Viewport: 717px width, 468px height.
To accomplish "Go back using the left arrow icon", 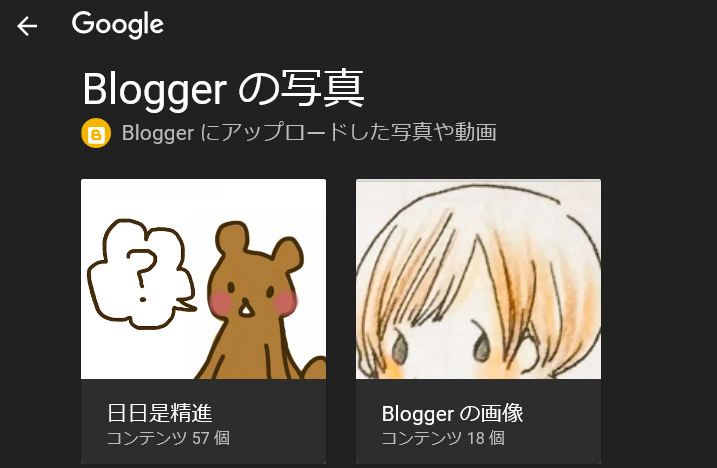I will pyautogui.click(x=27, y=26).
